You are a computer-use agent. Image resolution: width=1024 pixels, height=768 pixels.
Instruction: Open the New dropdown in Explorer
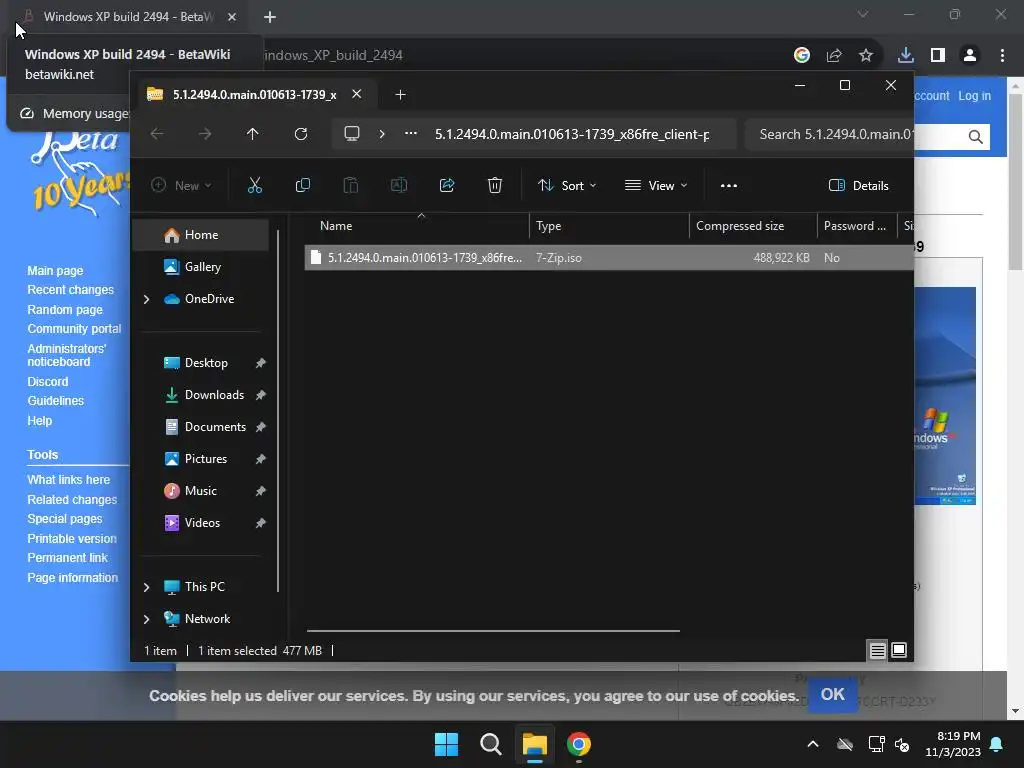click(x=181, y=185)
